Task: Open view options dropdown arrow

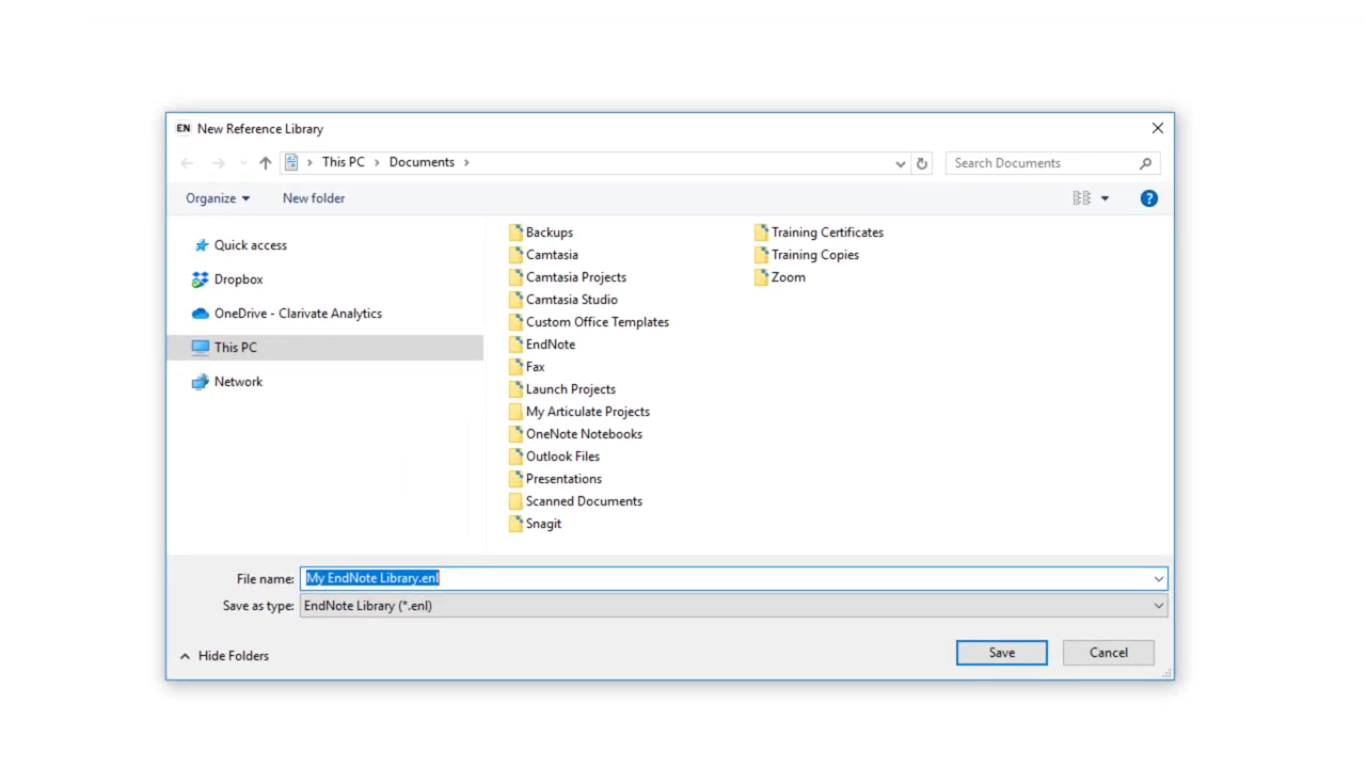Action: tap(1105, 198)
